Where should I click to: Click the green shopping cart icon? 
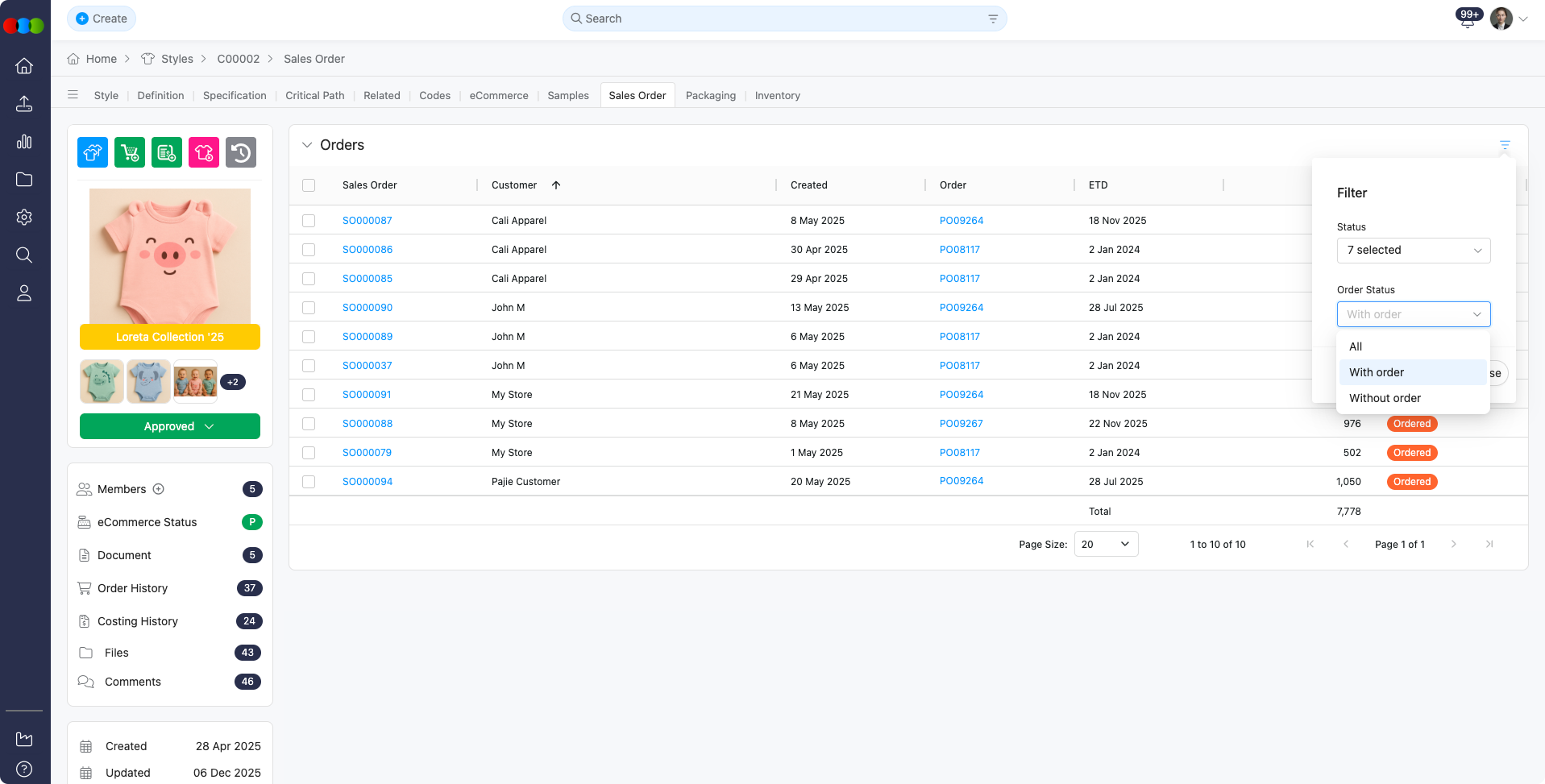click(130, 152)
